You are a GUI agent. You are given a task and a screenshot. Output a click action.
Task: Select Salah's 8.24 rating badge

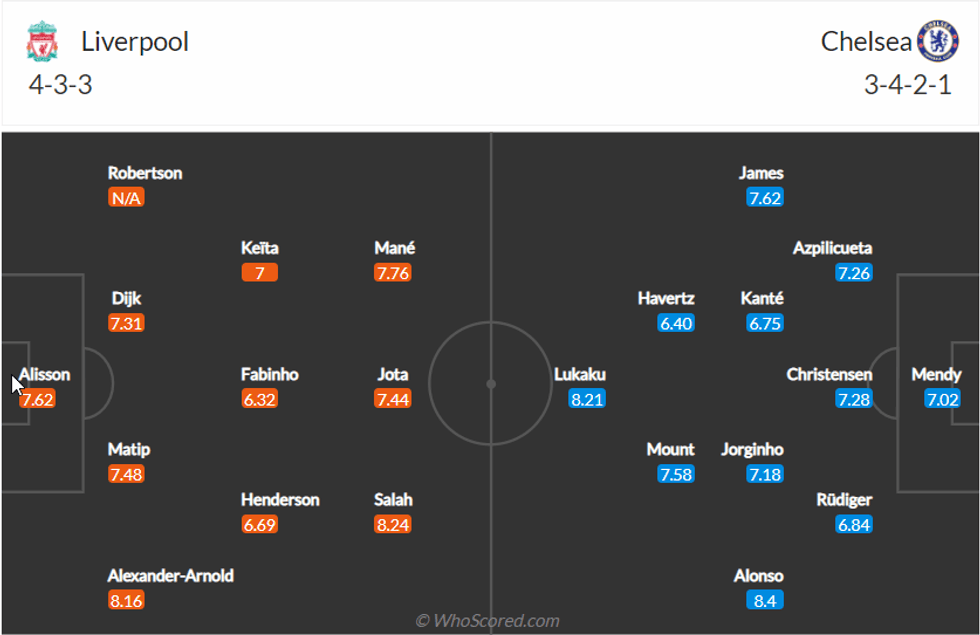[393, 525]
